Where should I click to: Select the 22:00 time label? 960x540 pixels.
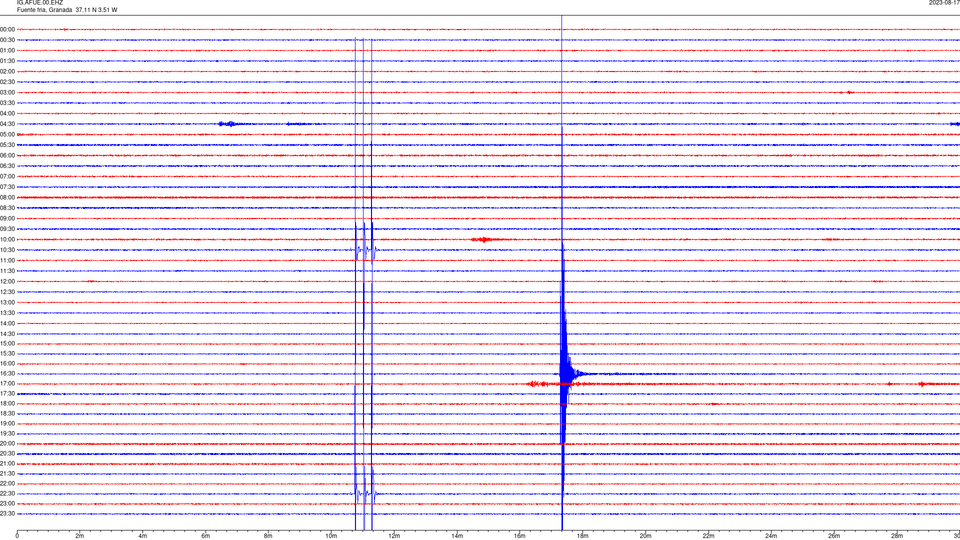coord(7,484)
